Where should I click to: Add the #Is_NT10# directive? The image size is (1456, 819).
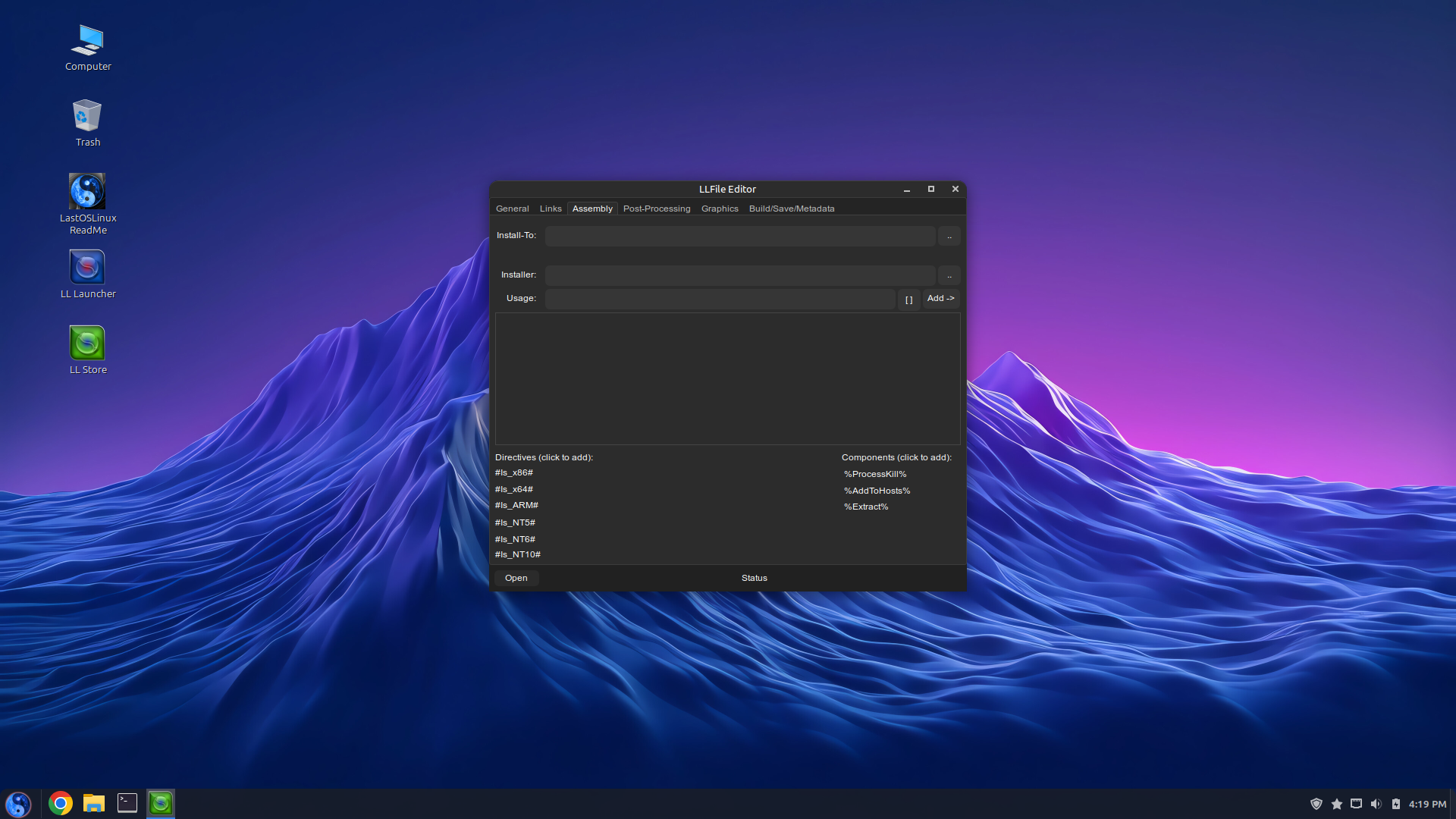518,554
